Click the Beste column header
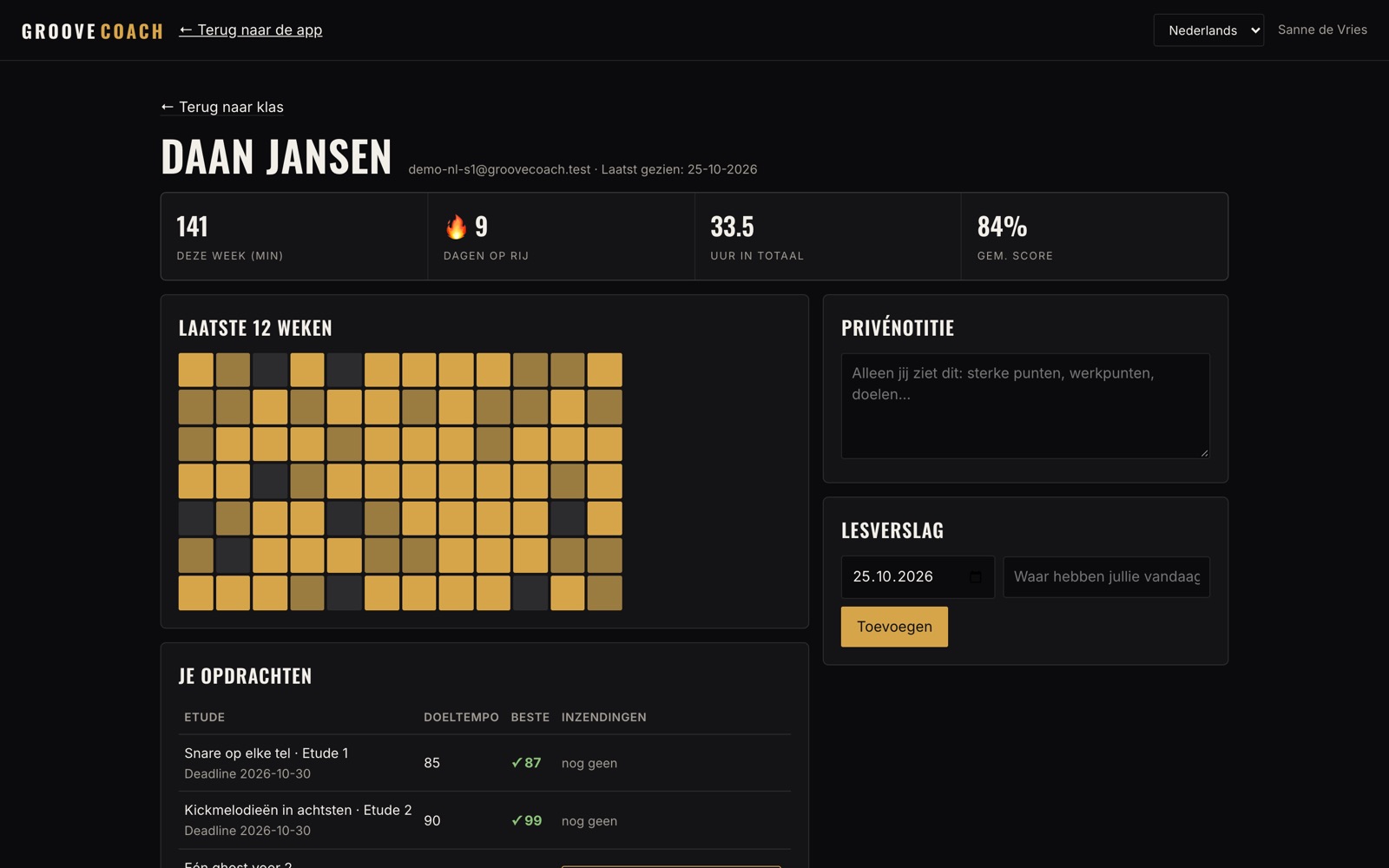 [530, 717]
